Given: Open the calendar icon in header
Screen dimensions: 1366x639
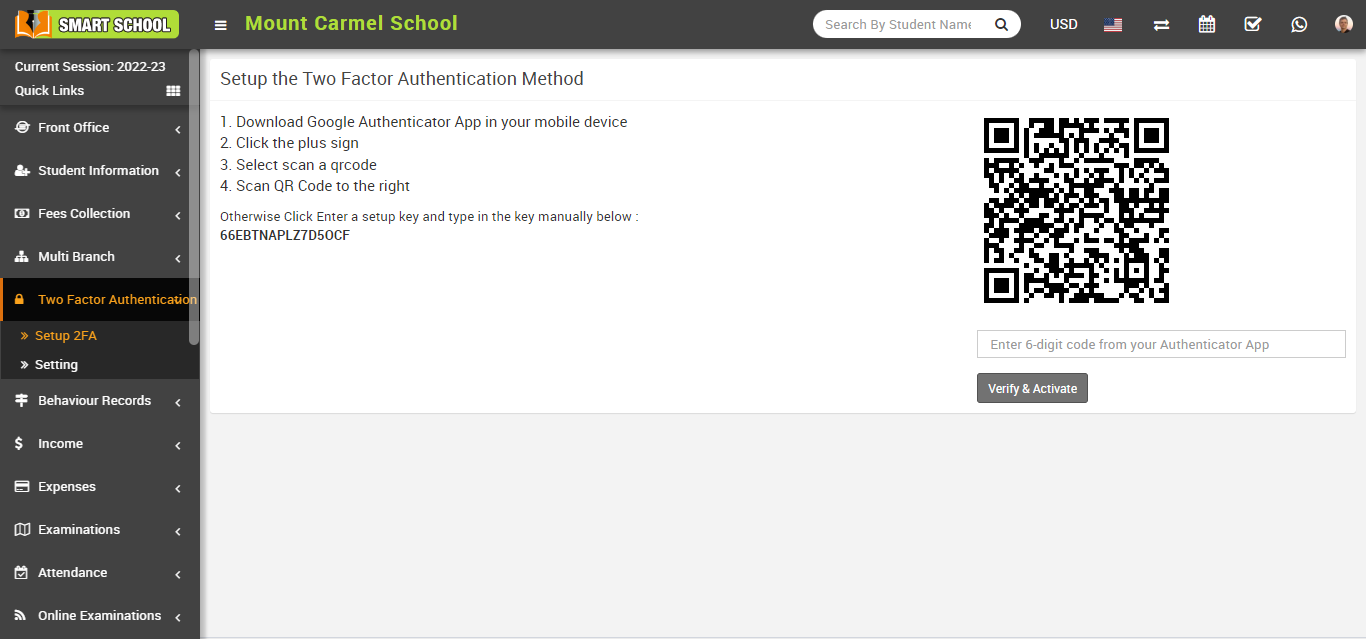Looking at the screenshot, I should [1207, 24].
